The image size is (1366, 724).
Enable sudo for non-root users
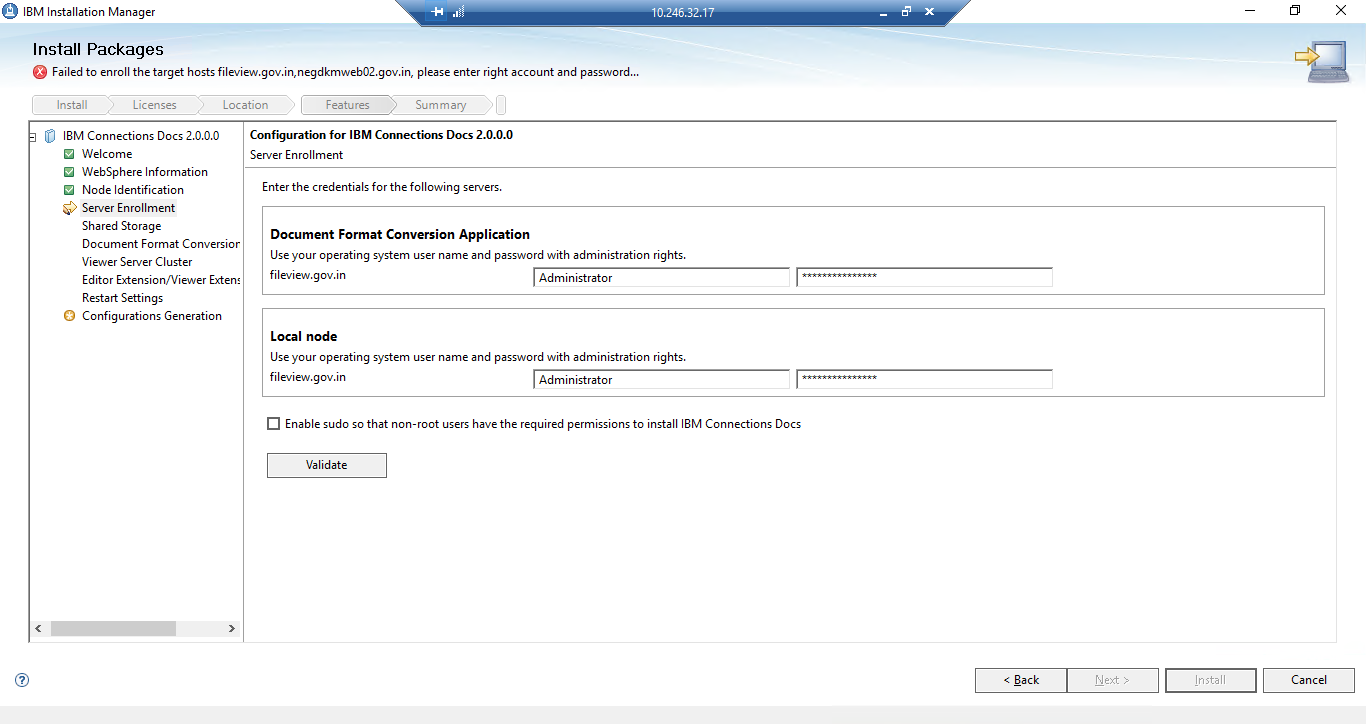click(273, 423)
